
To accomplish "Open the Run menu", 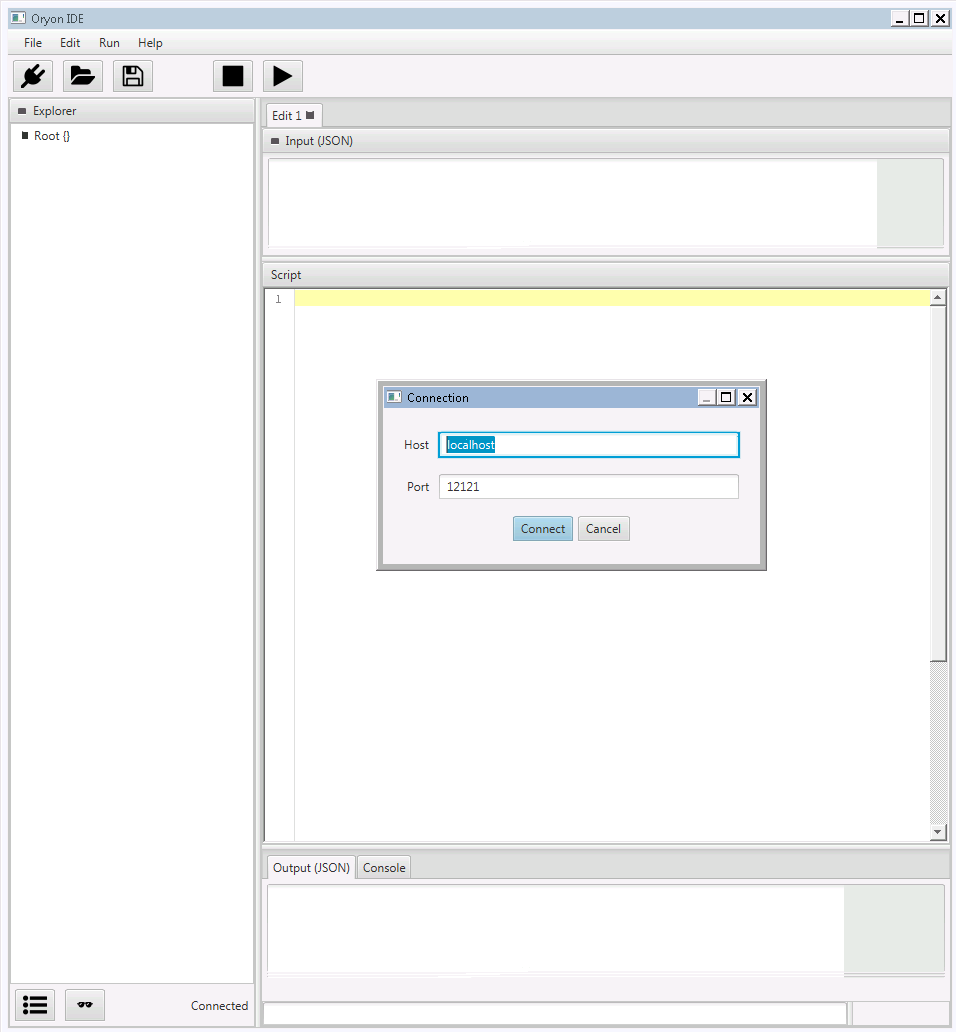I will [109, 43].
